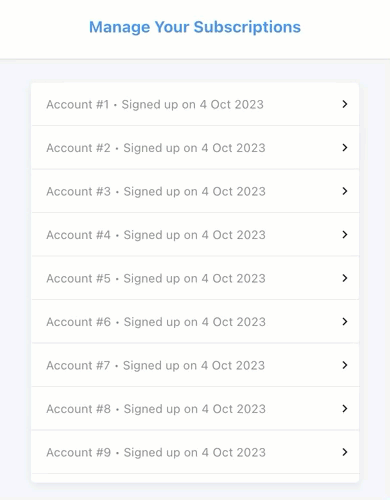Click the chevron arrow for Account #7
The width and height of the screenshot is (390, 500).
(x=345, y=365)
